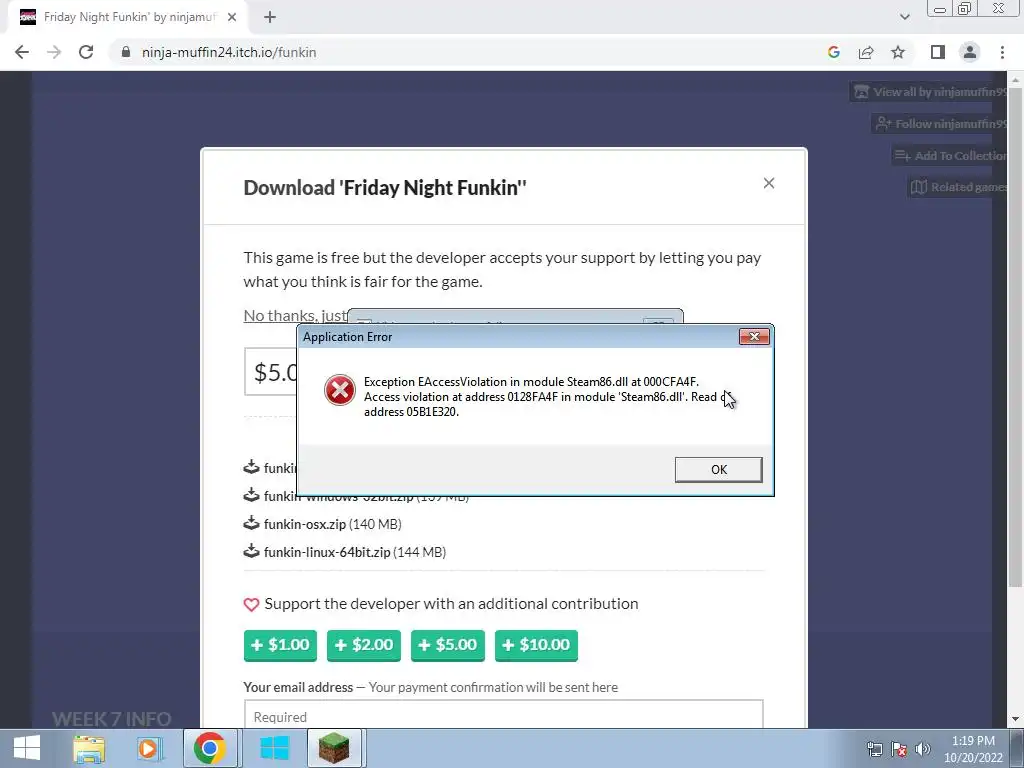The image size is (1024, 768).
Task: Click the page vertical scrollbar
Action: click(x=1015, y=340)
